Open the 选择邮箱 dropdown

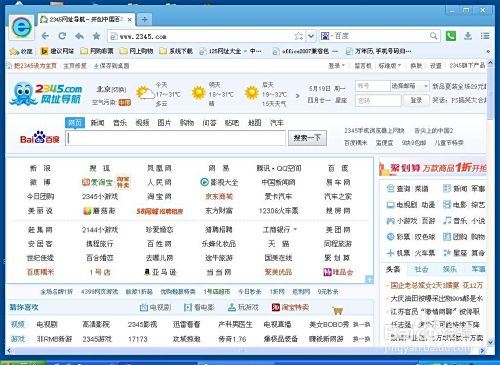click(x=410, y=86)
